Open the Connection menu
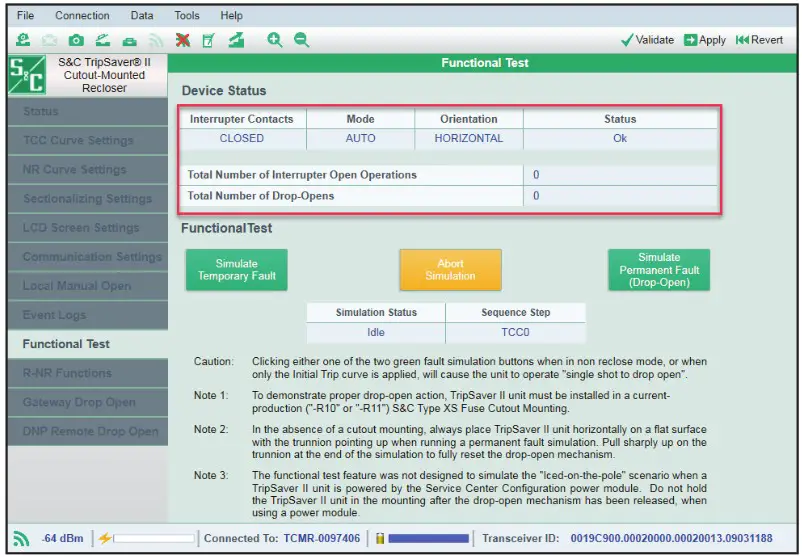 [x=82, y=16]
